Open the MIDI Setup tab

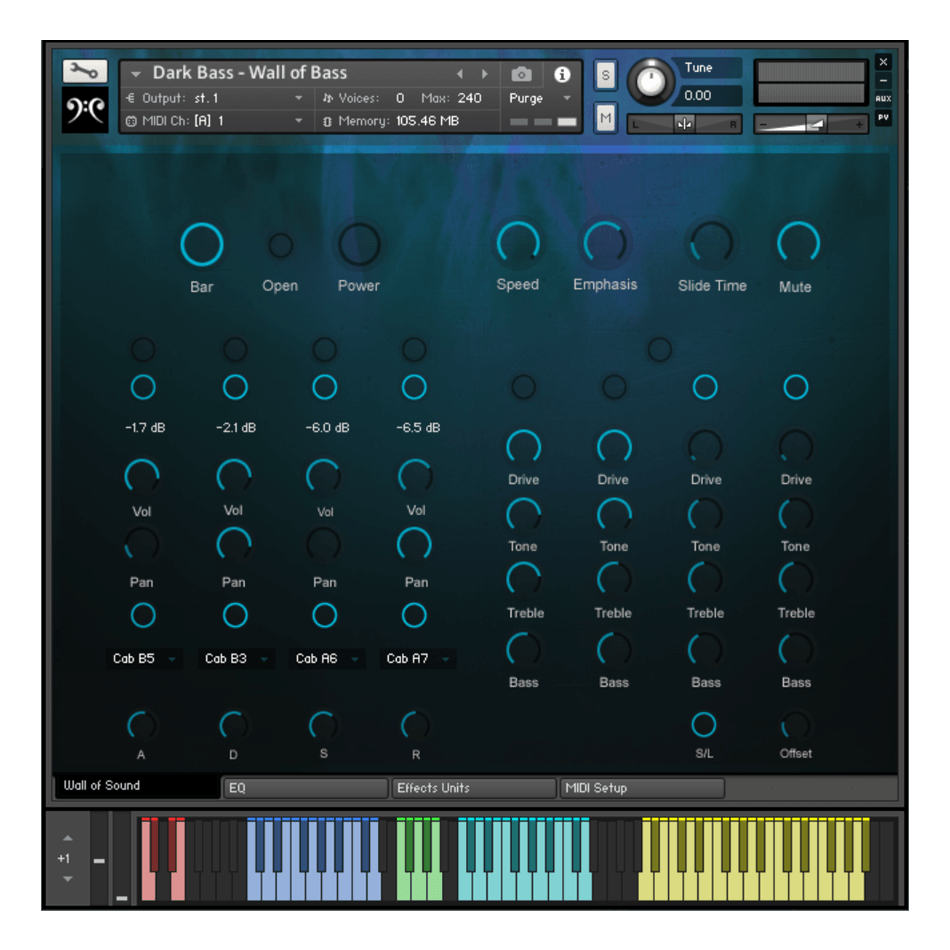(x=642, y=788)
